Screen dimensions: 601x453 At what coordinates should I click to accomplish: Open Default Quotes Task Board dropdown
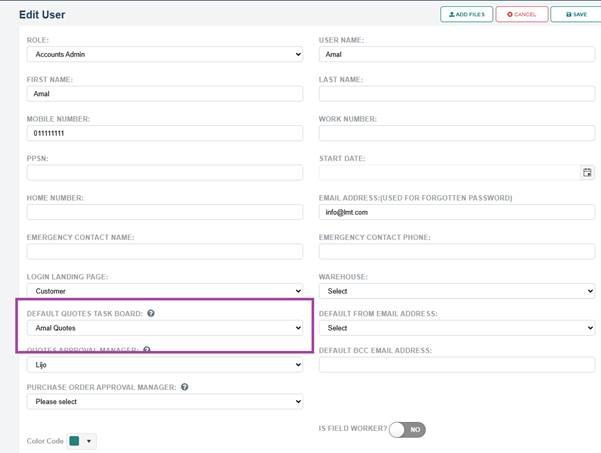pyautogui.click(x=164, y=328)
